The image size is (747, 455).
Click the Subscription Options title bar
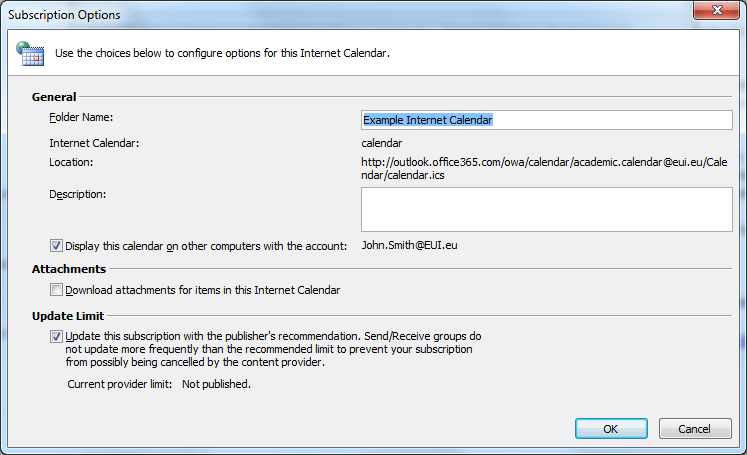tap(300, 15)
